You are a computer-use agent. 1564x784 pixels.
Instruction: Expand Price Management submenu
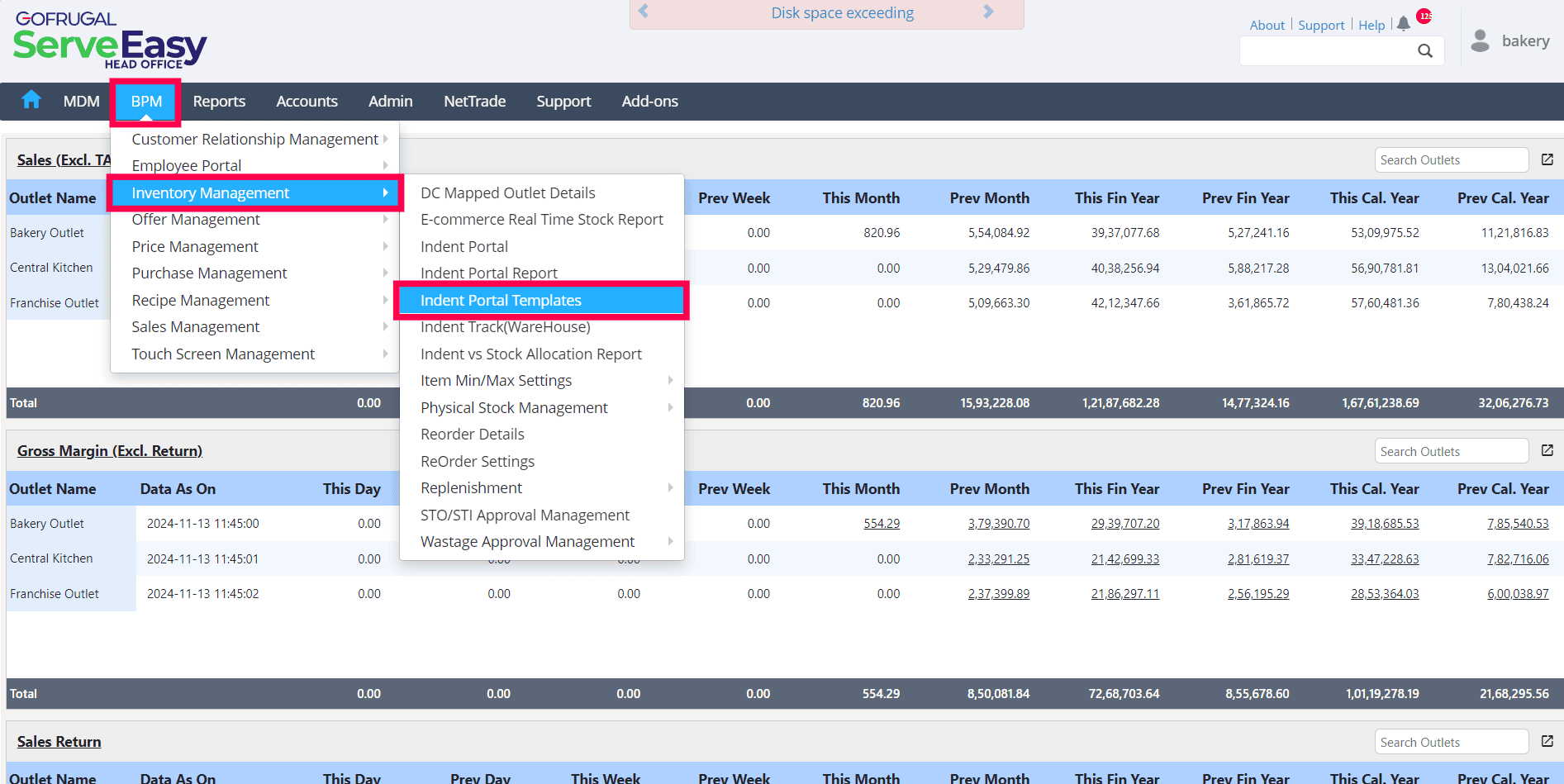(x=255, y=246)
